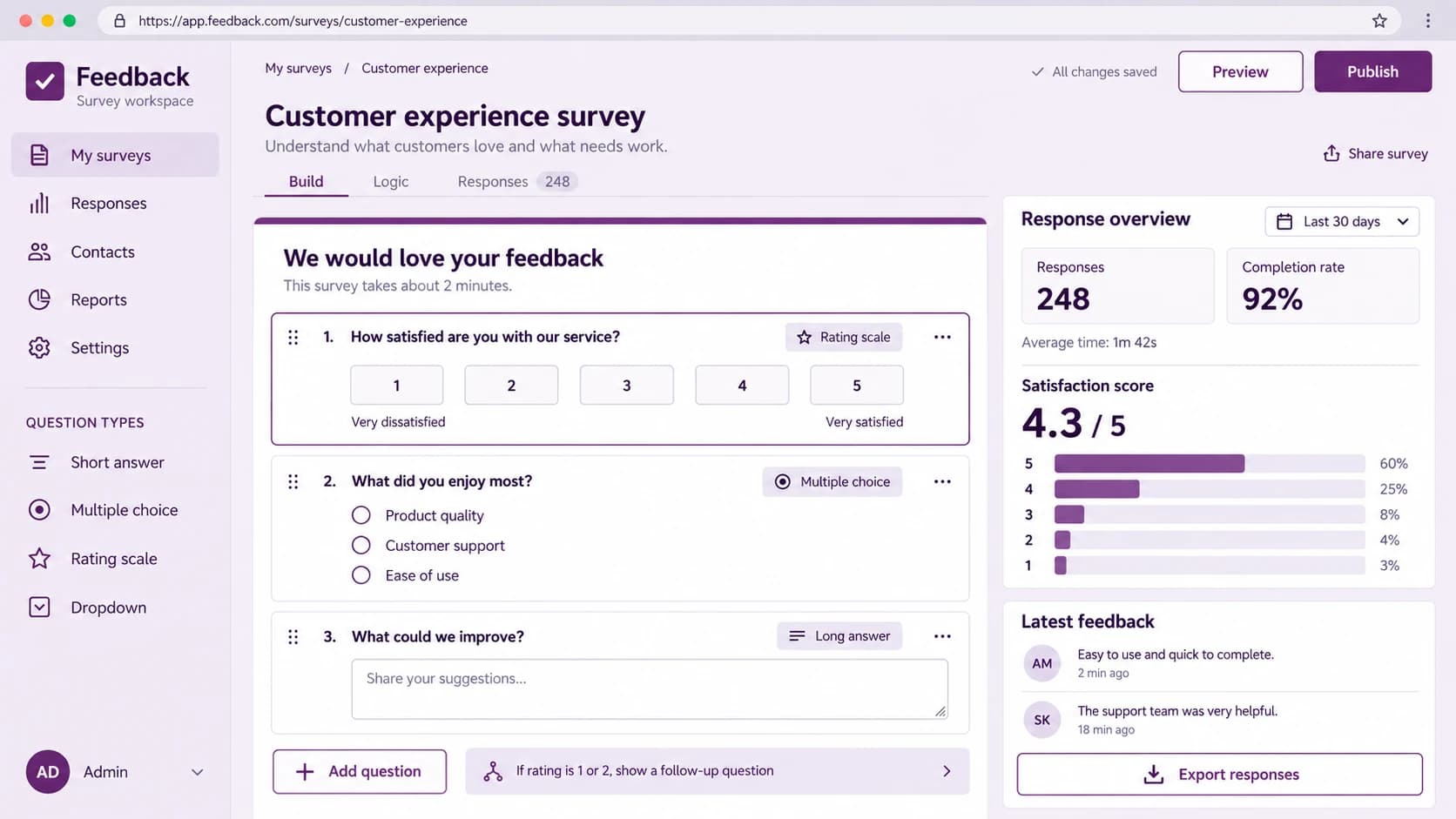The width and height of the screenshot is (1456, 819).
Task: Open My surveys document icon in sidebar
Action: (x=39, y=155)
